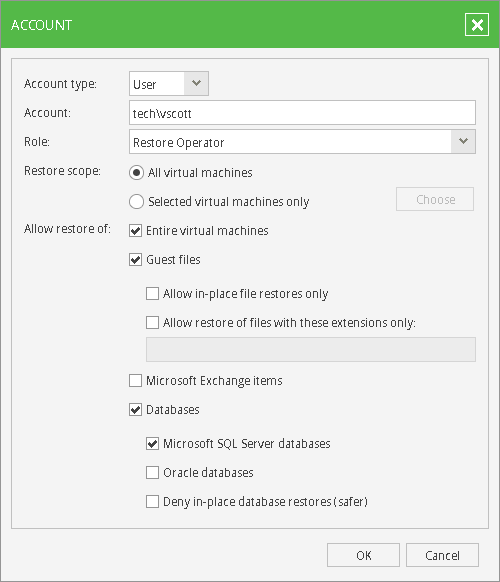The height and width of the screenshot is (582, 500).
Task: Enable Microsoft Exchange items checkbox
Action: (135, 380)
